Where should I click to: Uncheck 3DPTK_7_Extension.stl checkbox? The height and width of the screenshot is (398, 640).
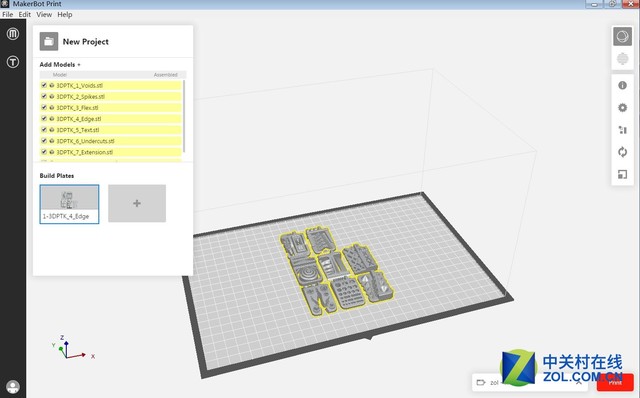[x=44, y=151]
